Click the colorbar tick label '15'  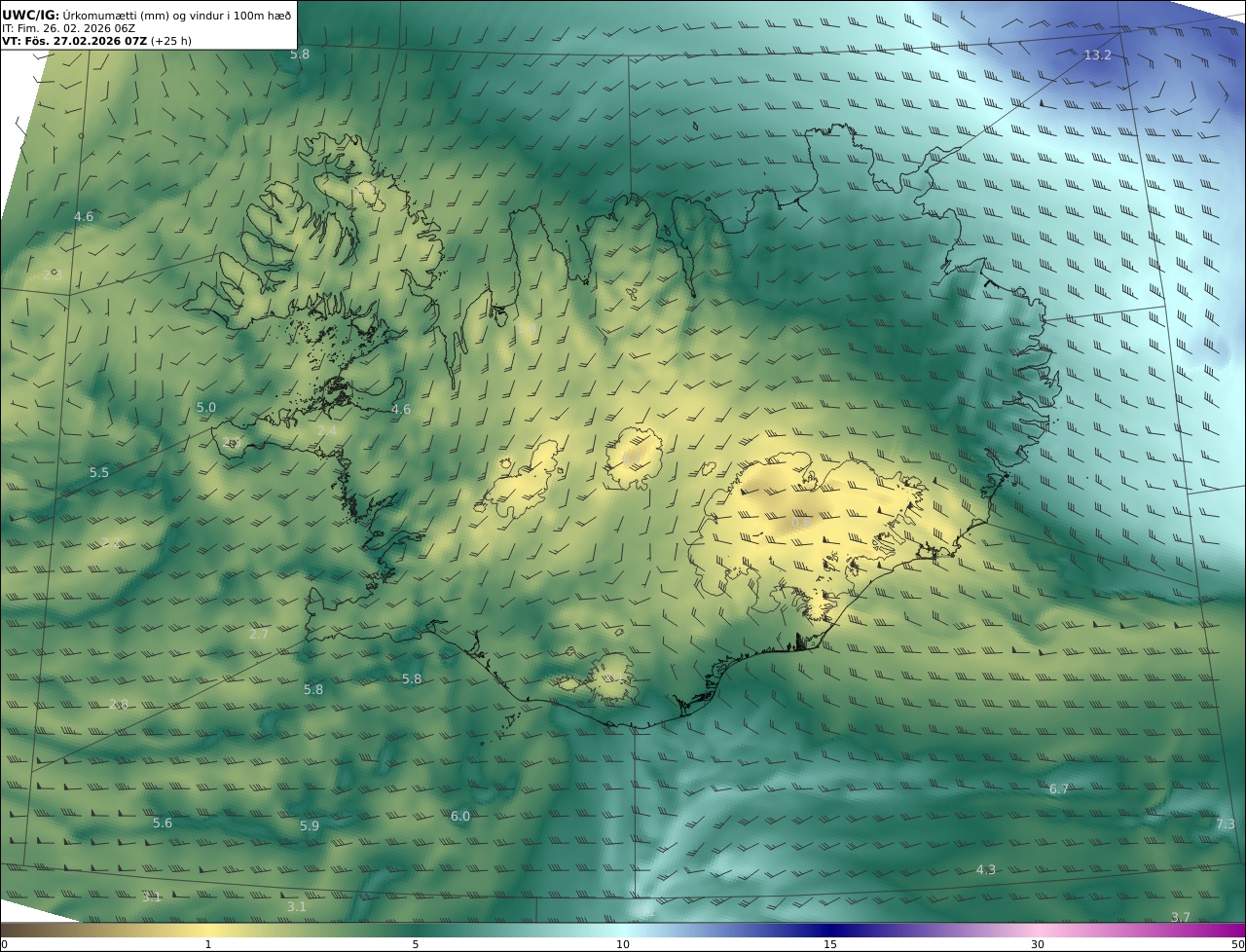tap(830, 944)
